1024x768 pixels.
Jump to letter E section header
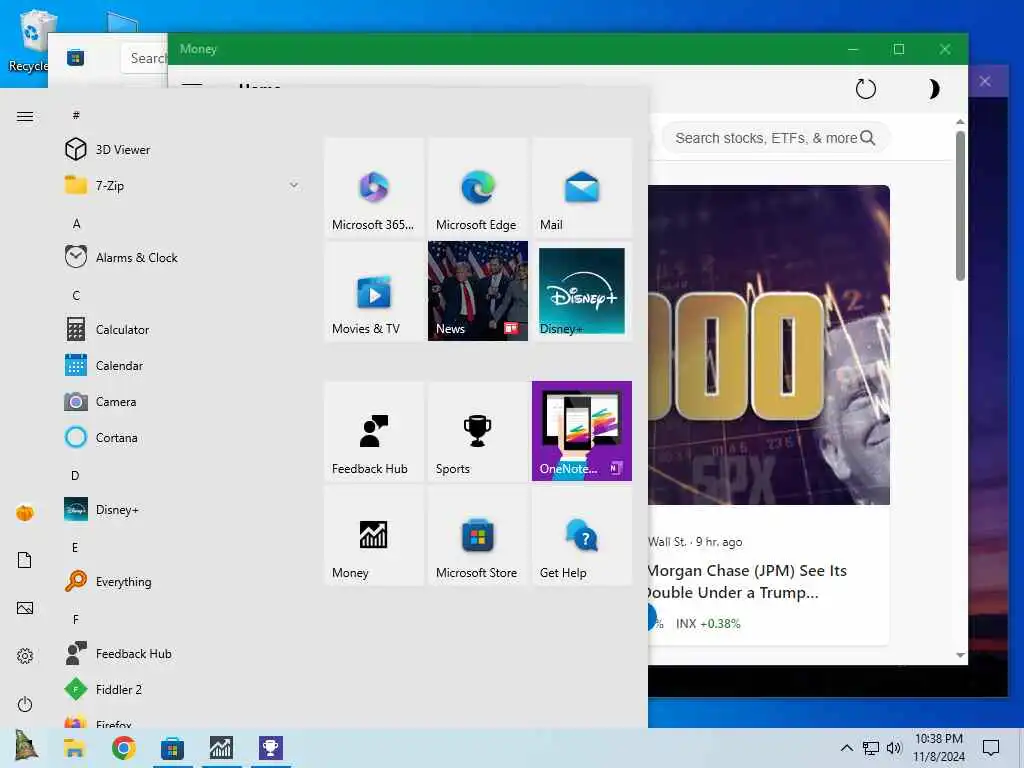[x=75, y=547]
